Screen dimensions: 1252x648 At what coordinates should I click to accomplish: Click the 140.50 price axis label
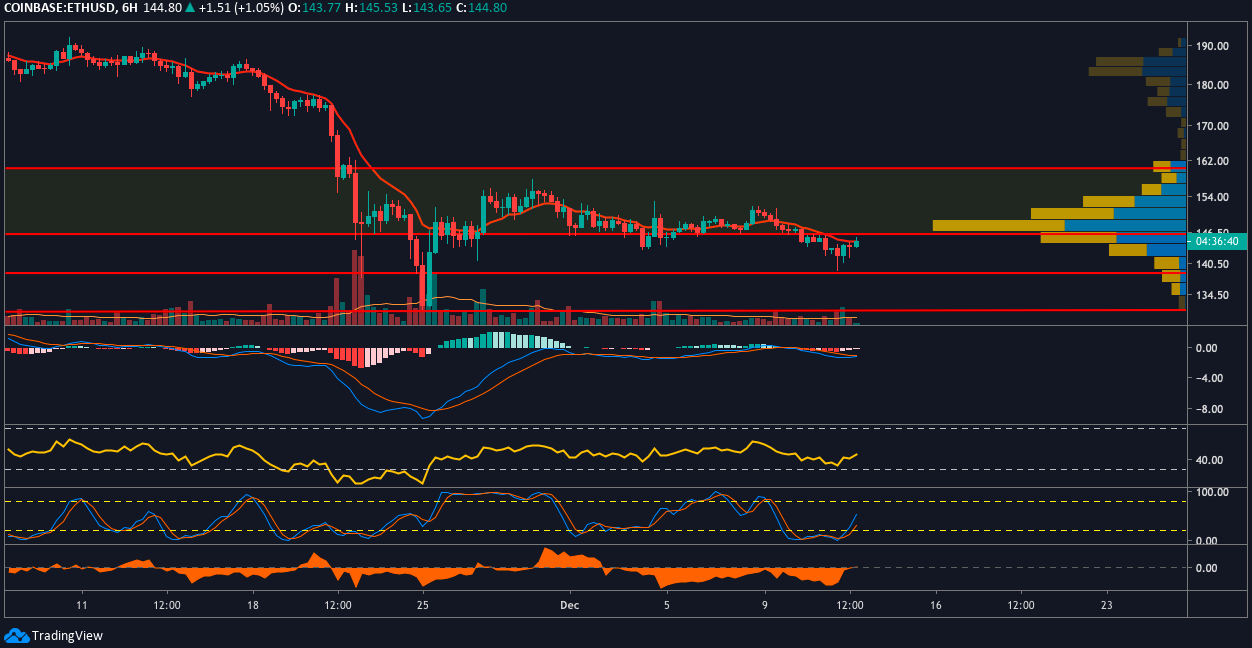1213,264
